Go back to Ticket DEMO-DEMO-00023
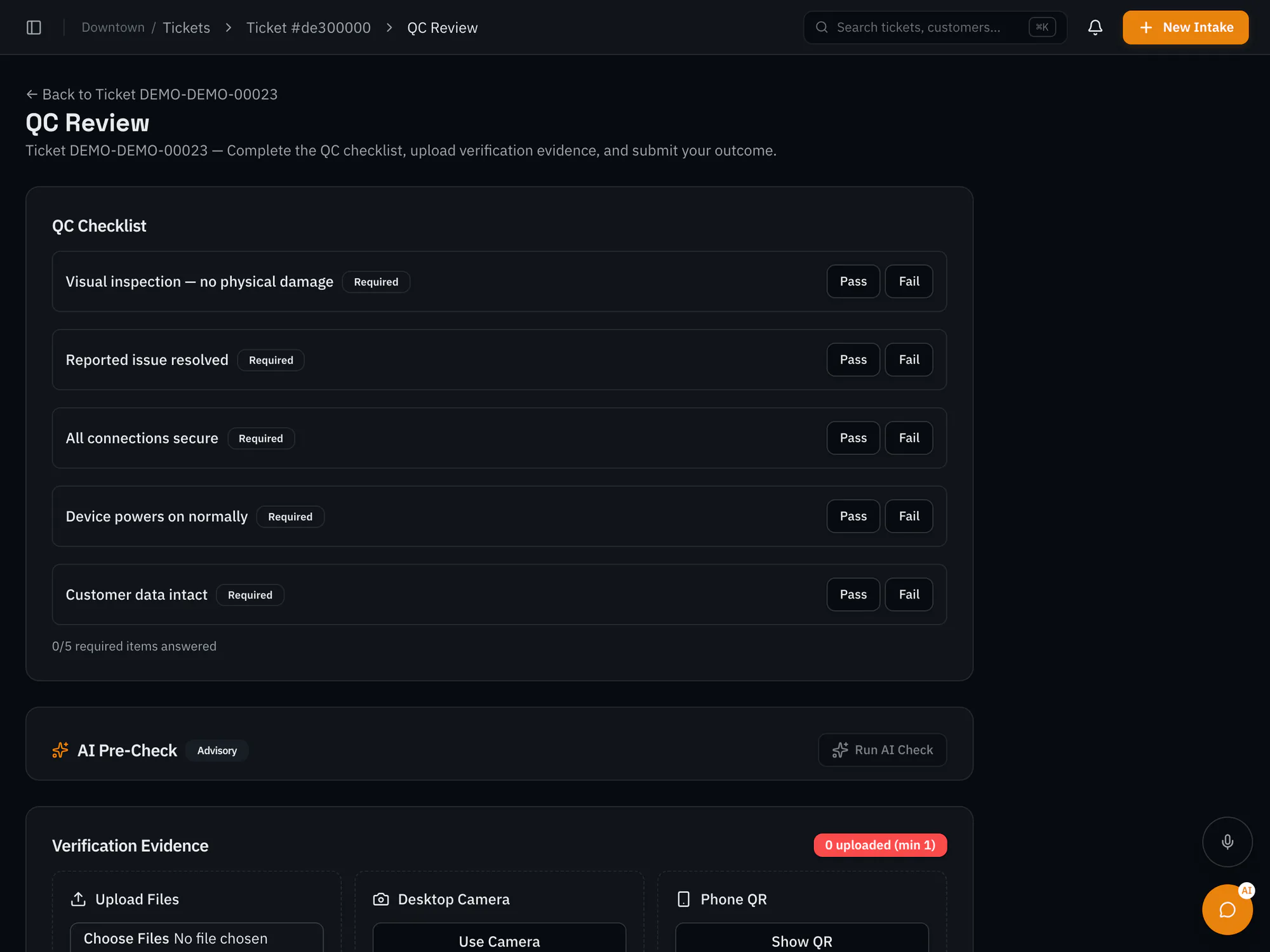Viewport: 1270px width, 952px height. (152, 94)
